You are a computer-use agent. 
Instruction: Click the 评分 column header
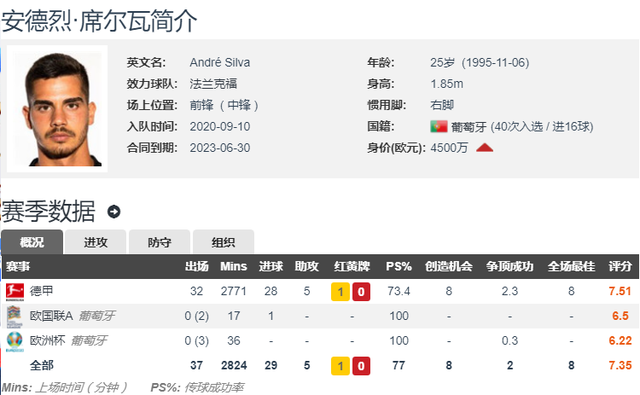click(x=620, y=266)
